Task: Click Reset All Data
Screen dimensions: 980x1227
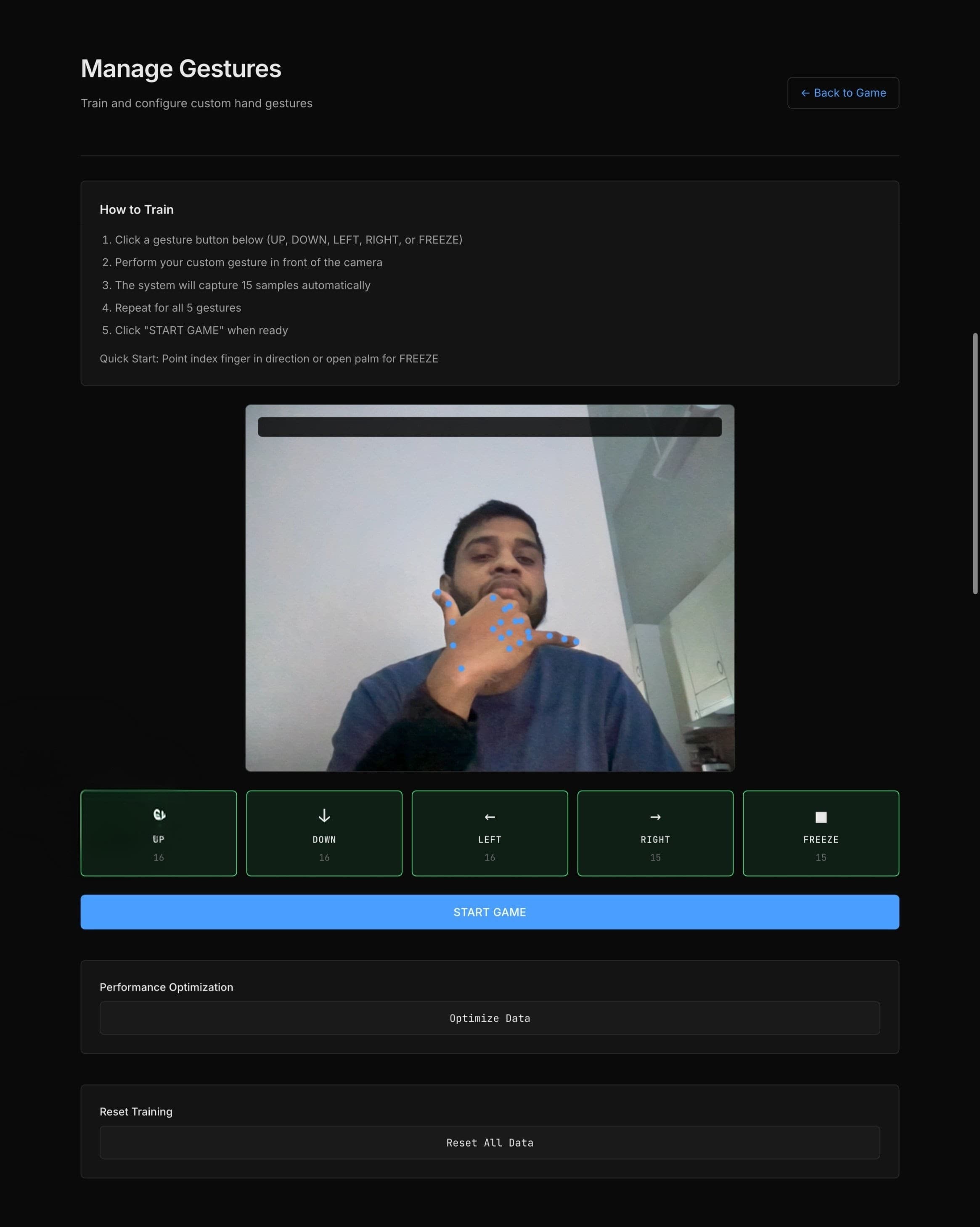Action: [490, 1142]
